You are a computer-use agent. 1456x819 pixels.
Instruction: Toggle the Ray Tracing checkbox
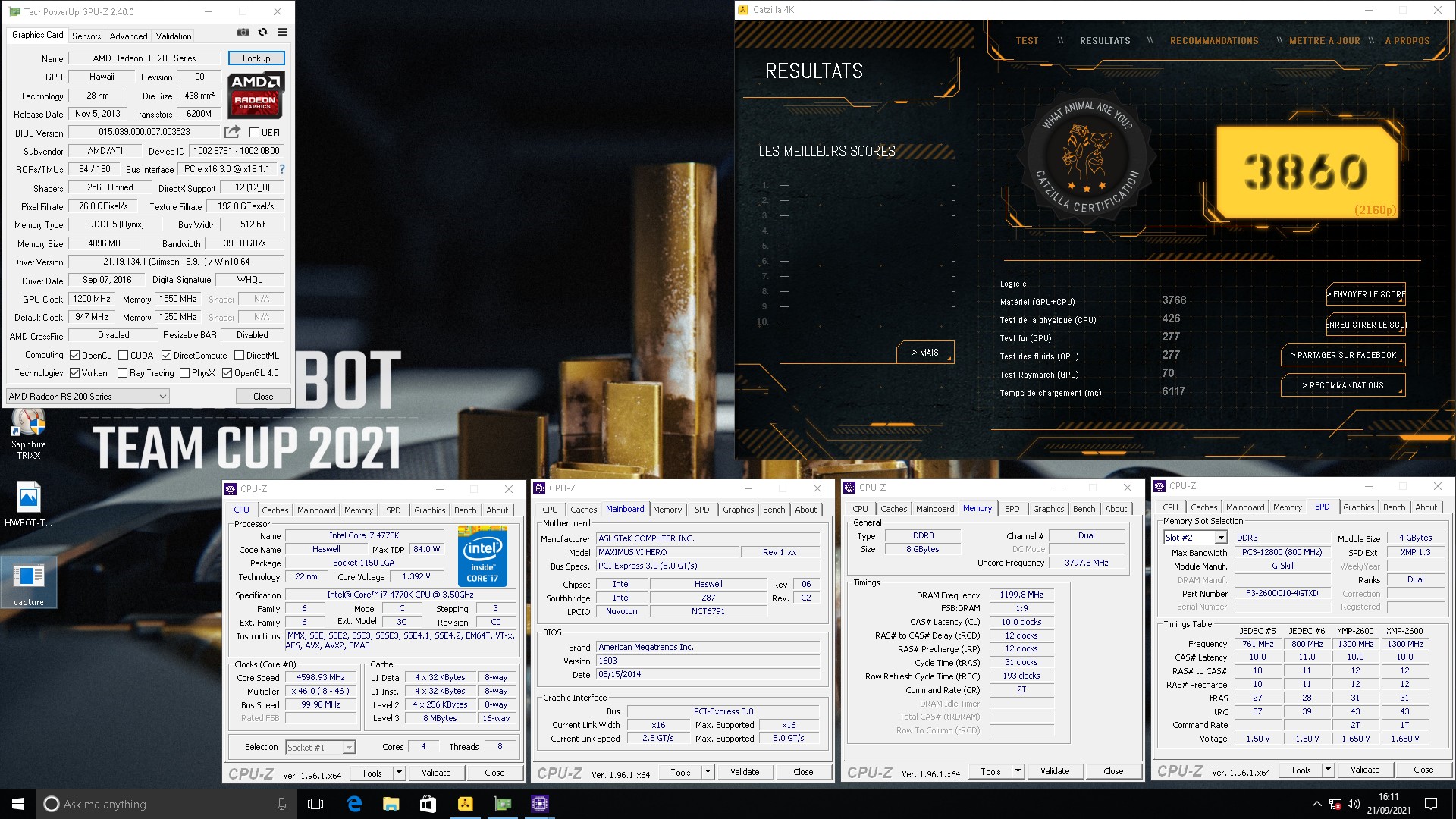coord(122,373)
